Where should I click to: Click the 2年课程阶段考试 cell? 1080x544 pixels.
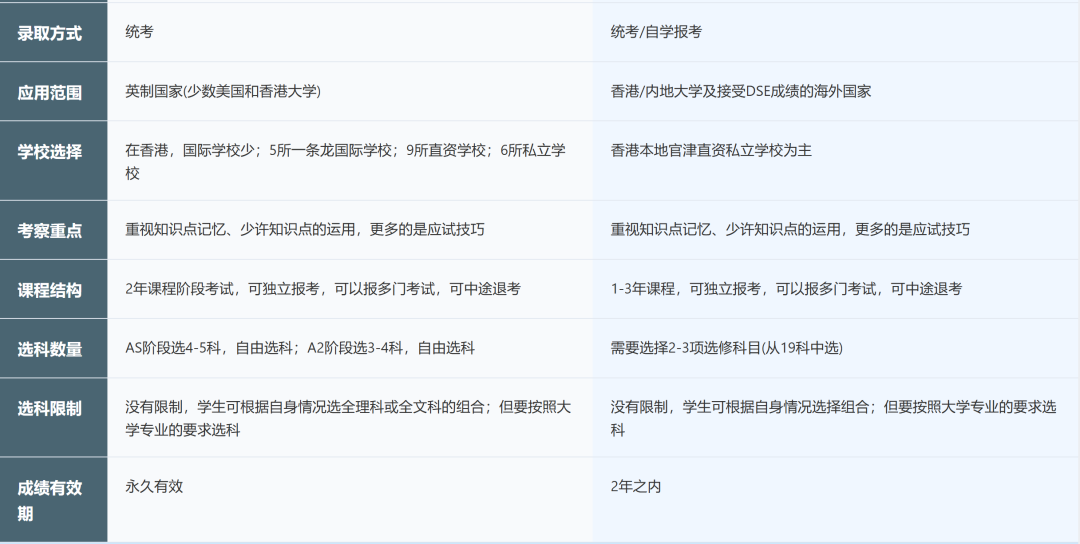pos(350,289)
